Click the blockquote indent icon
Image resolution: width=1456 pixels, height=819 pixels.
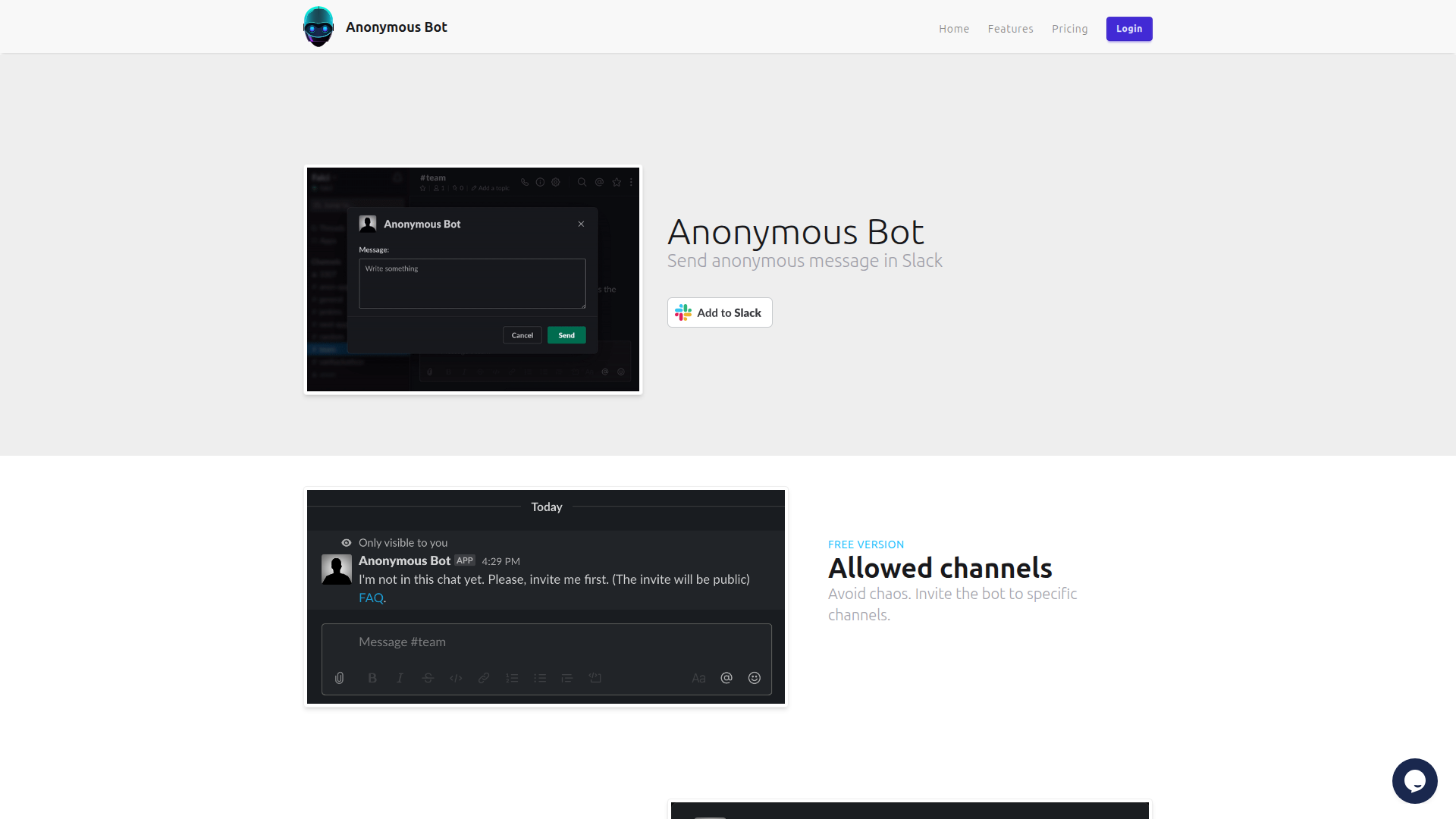coord(567,678)
